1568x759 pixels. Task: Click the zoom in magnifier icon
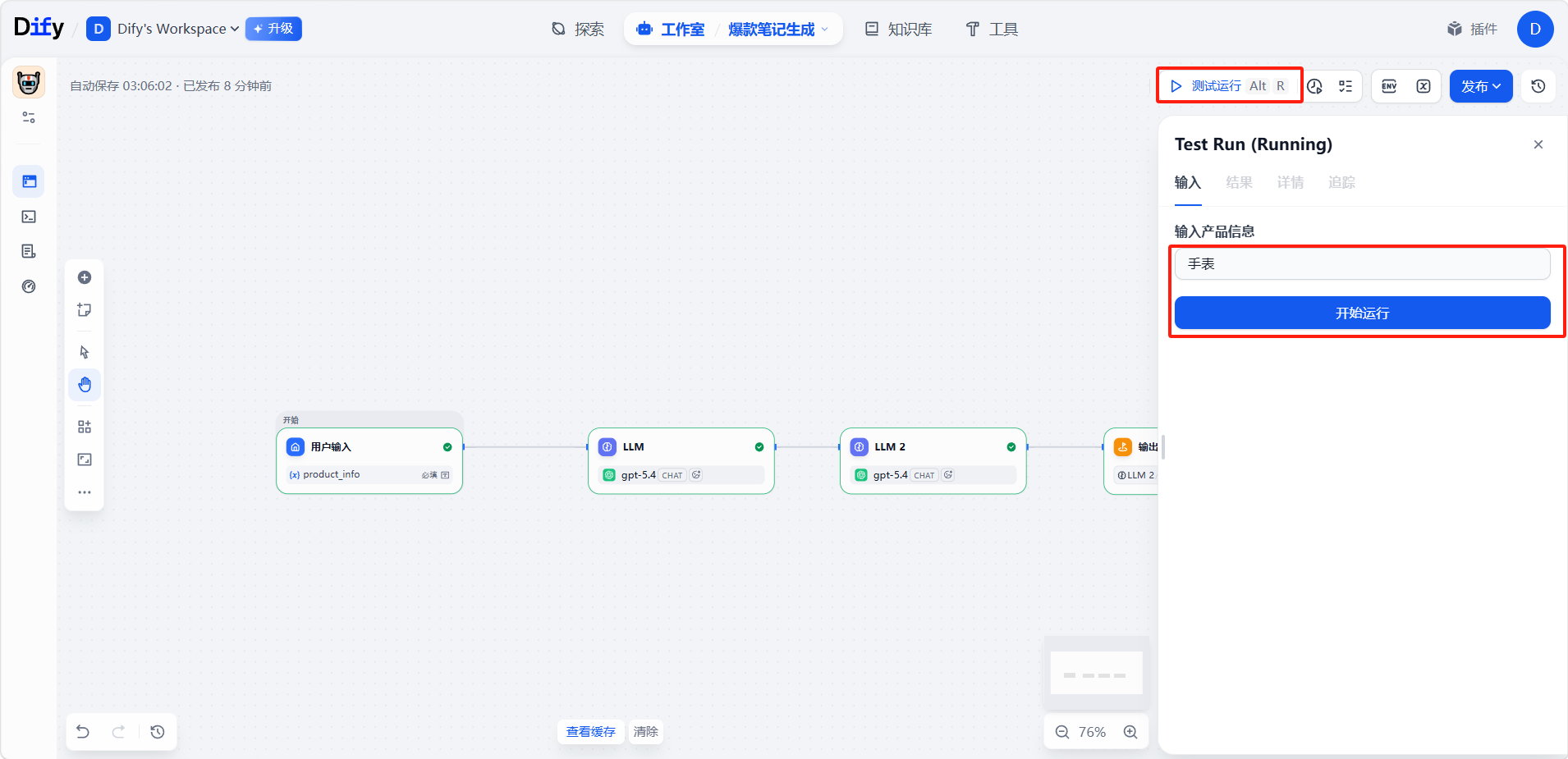click(x=1130, y=732)
